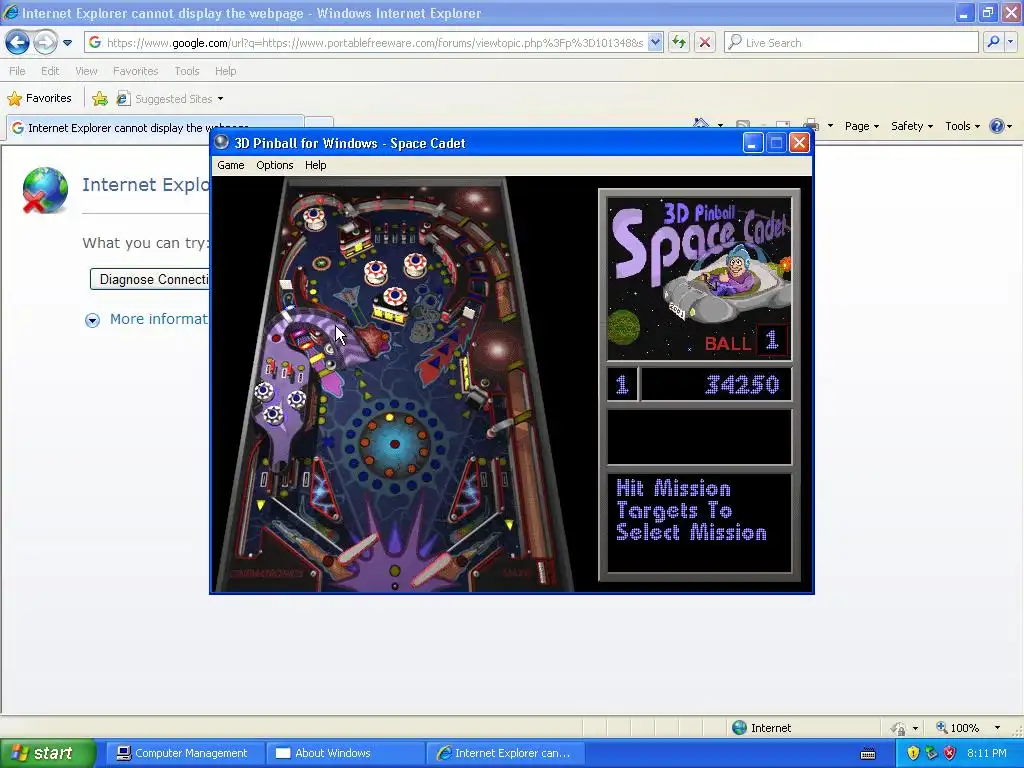
Task: Click the Space Cadet logo image
Action: (699, 278)
